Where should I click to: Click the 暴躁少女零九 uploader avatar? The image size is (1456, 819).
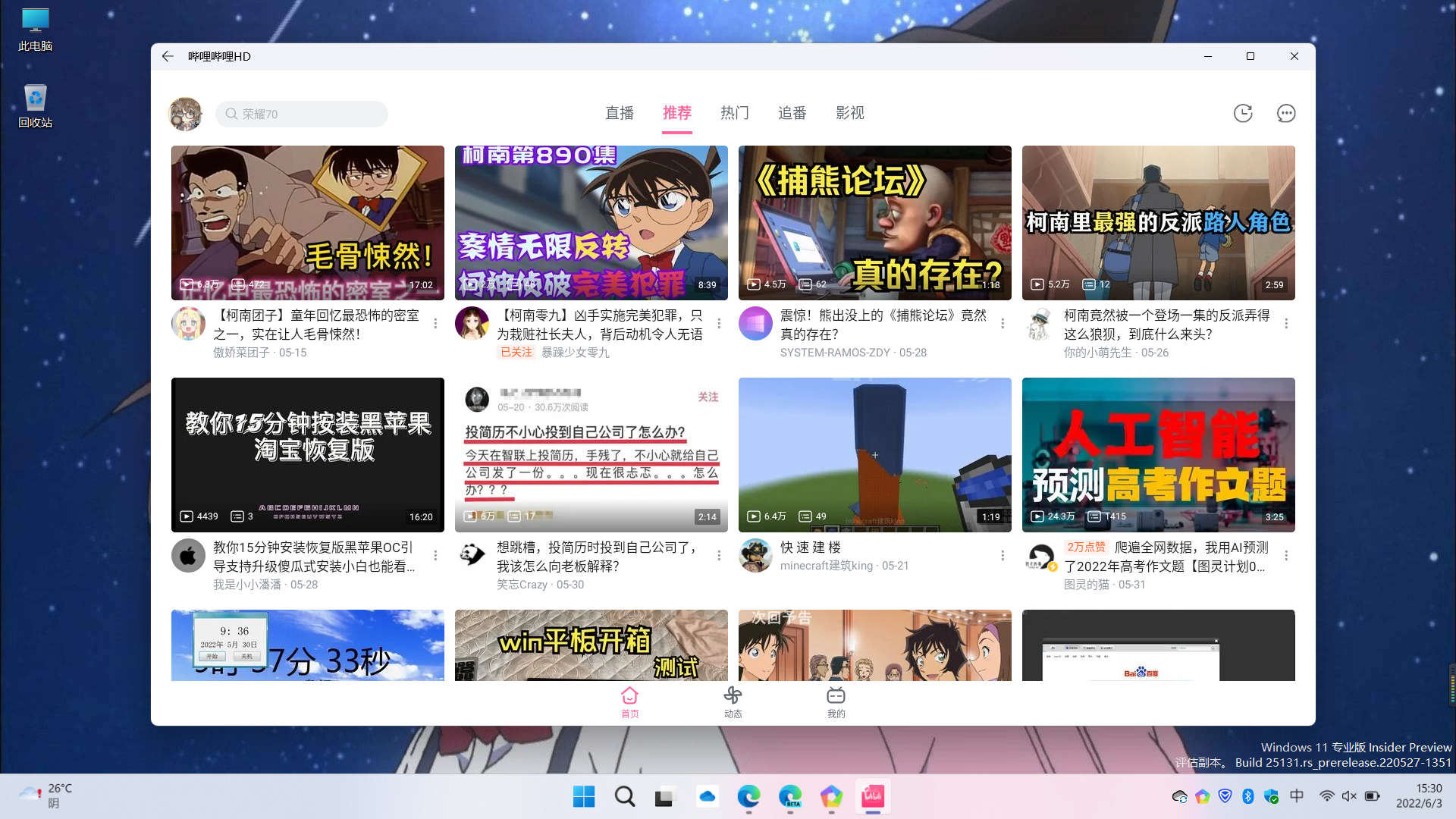(x=472, y=324)
